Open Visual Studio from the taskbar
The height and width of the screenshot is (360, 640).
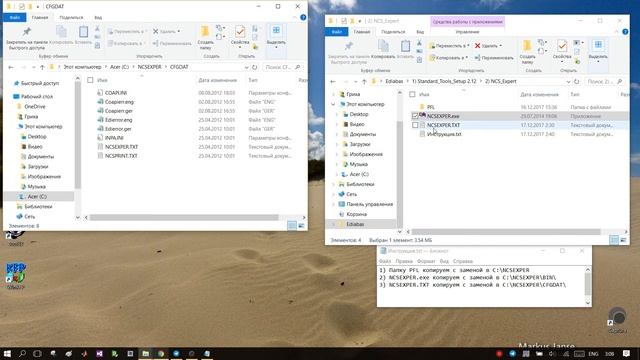click(99, 353)
